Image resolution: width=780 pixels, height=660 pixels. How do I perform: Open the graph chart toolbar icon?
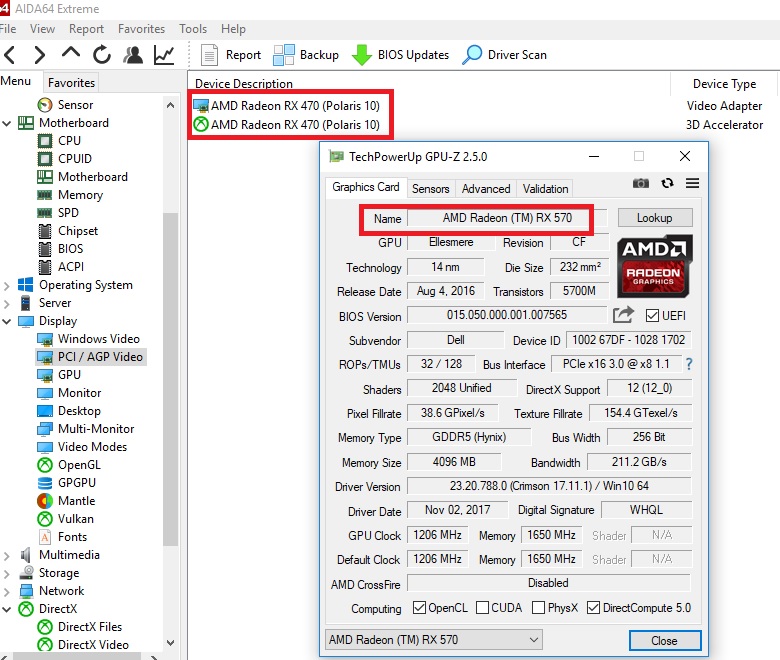point(164,55)
